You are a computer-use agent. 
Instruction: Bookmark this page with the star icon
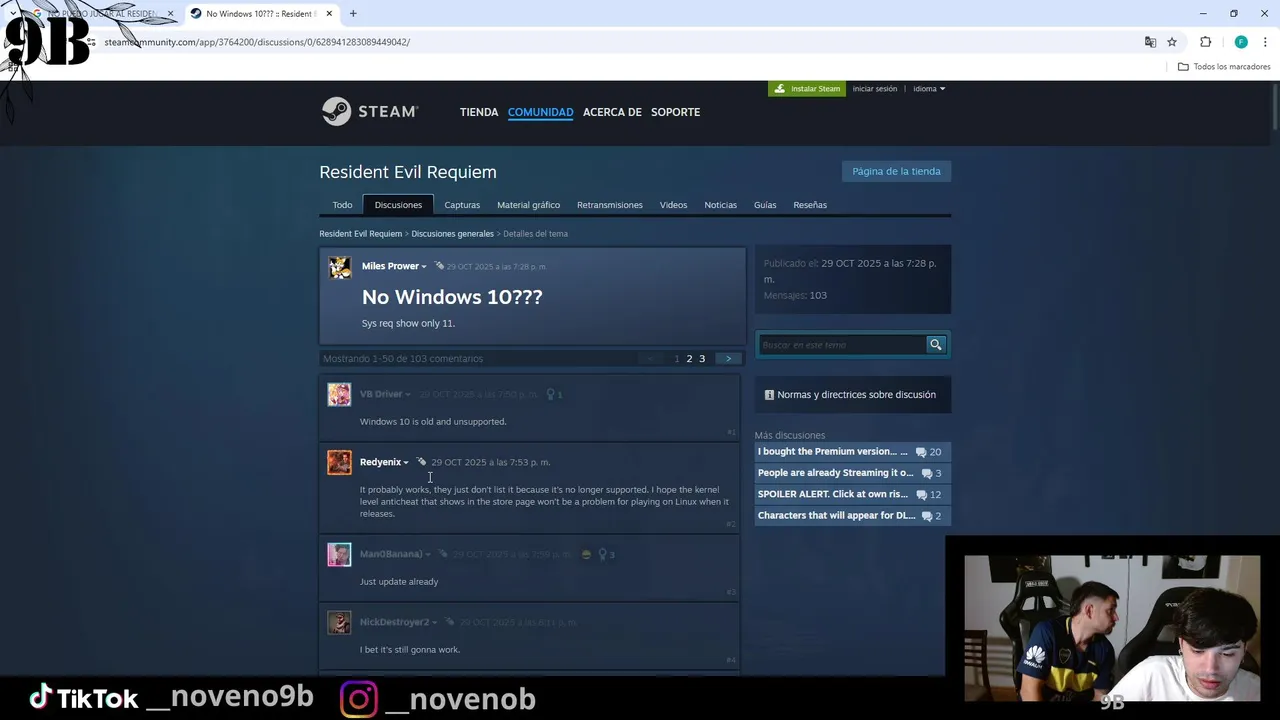click(1172, 42)
